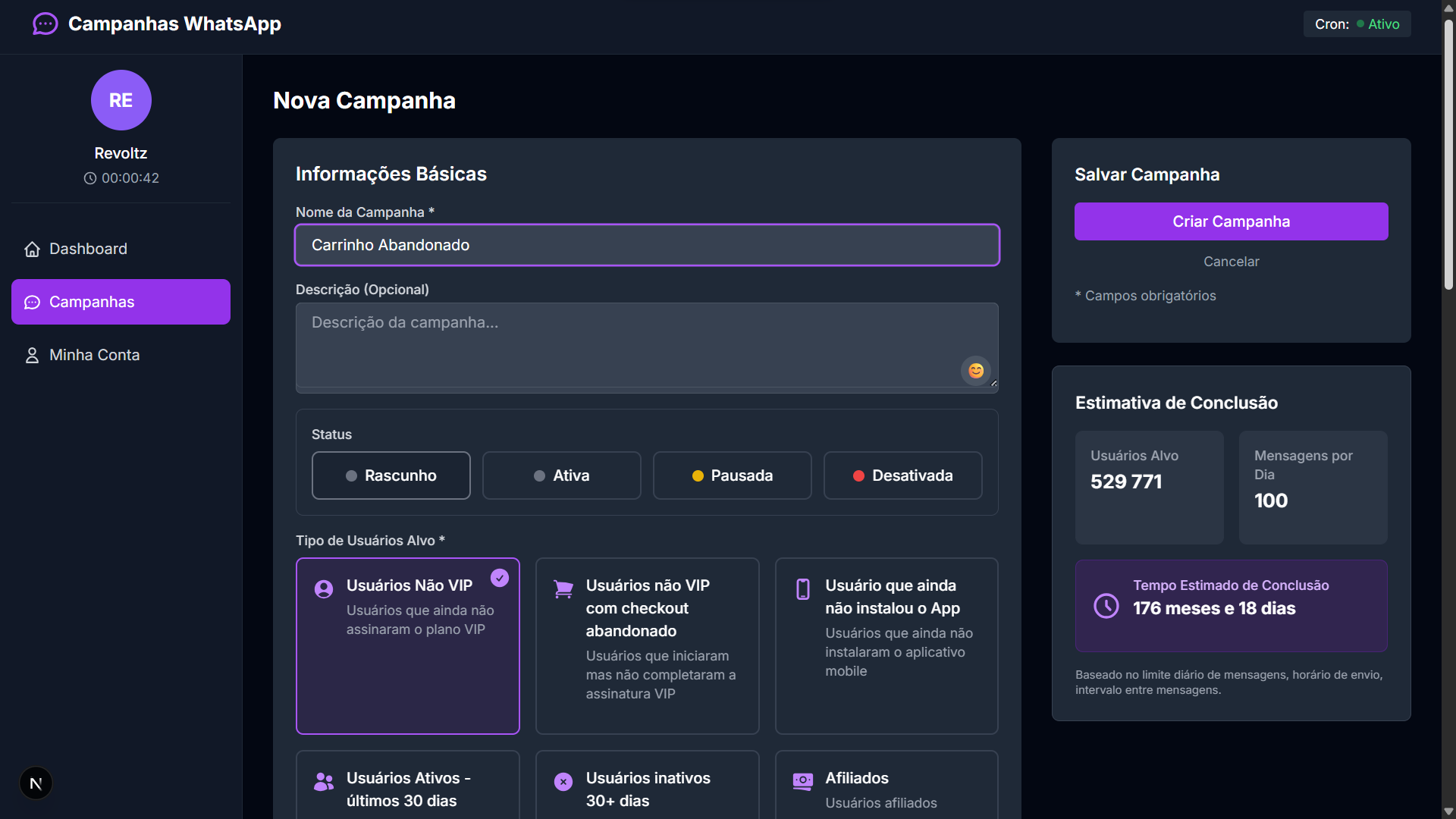
Task: Focus the Descrição da campanha textarea
Action: point(647,347)
